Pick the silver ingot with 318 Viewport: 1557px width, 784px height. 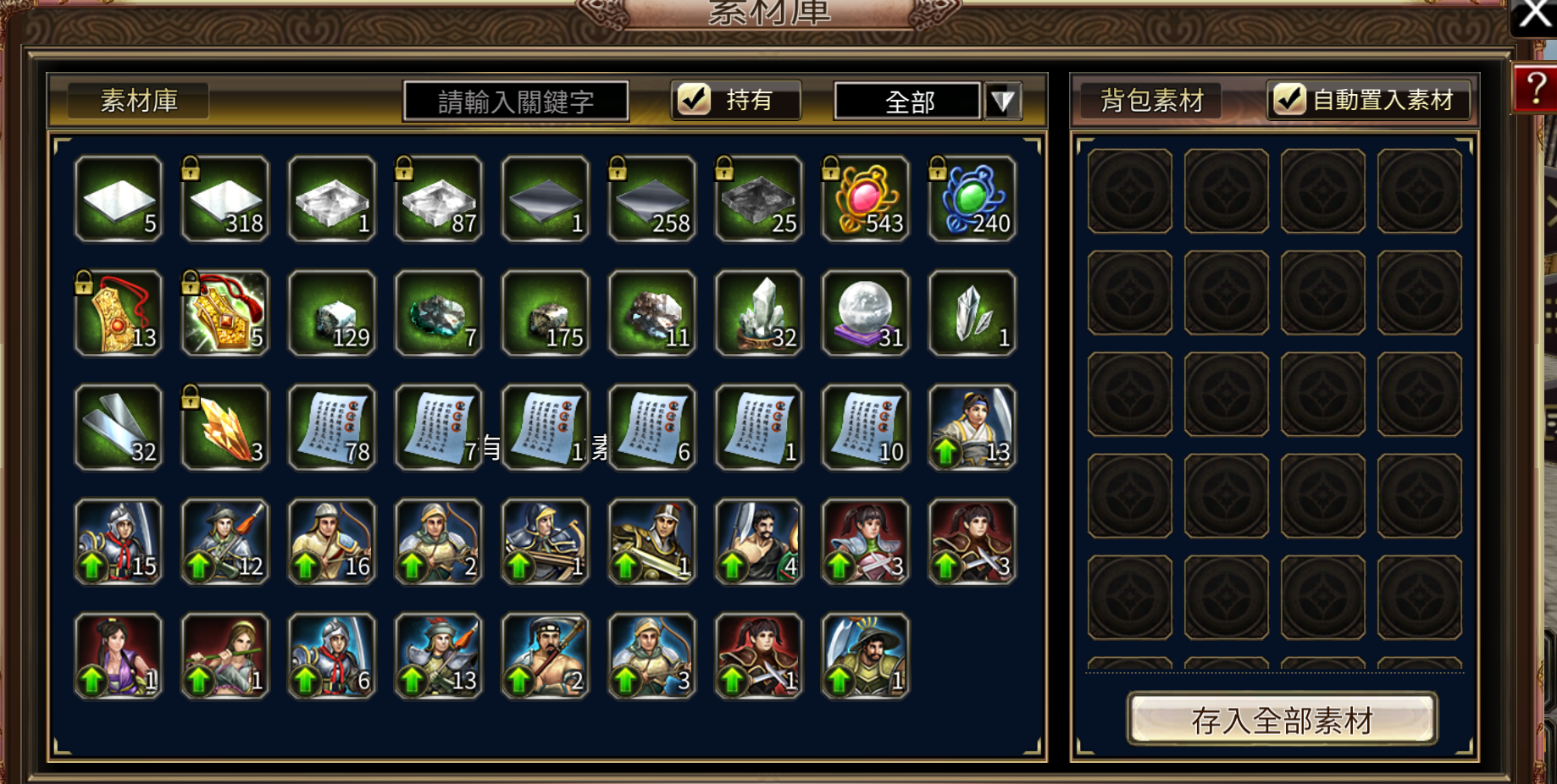(224, 199)
